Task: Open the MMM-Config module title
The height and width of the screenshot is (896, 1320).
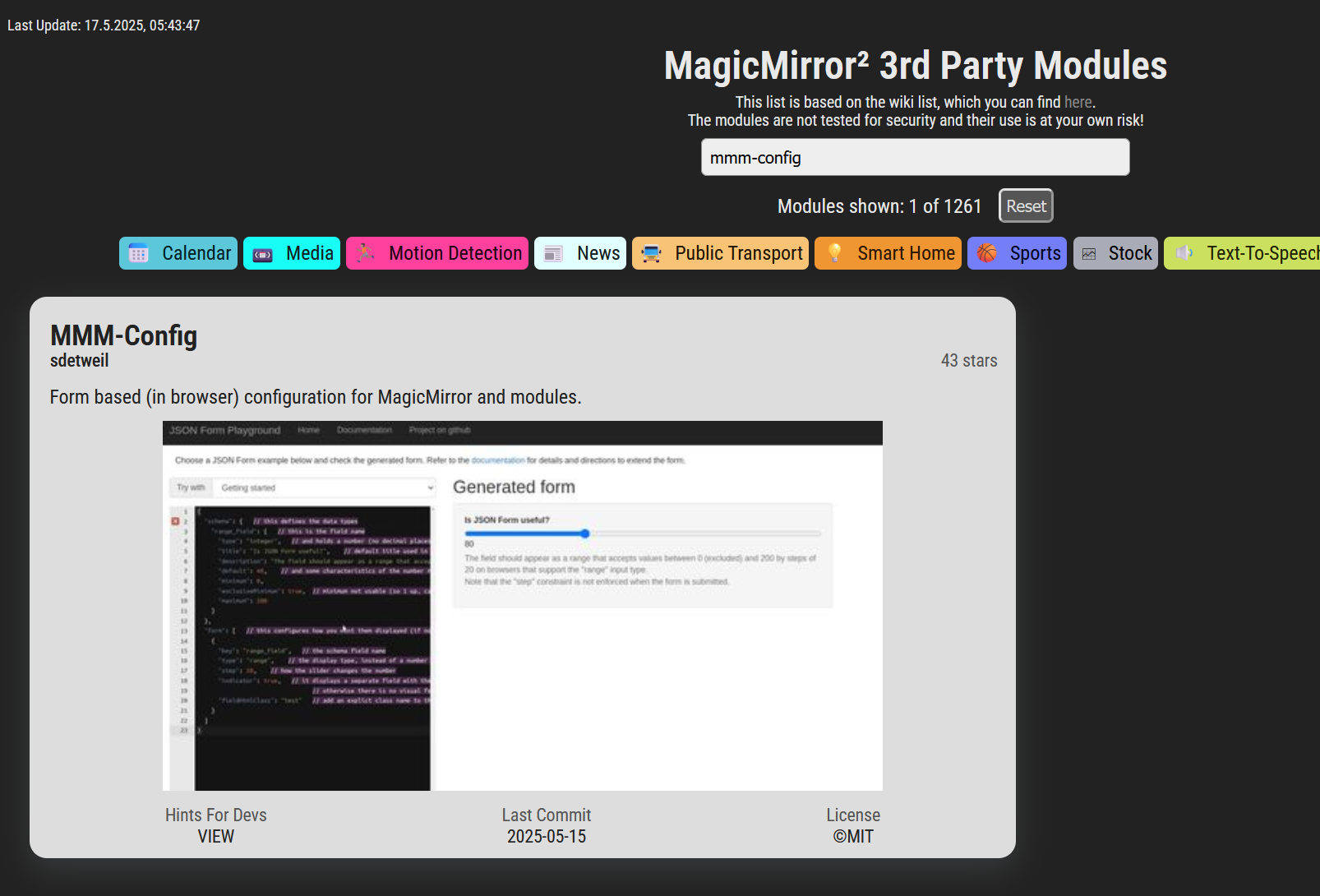Action: coord(123,335)
